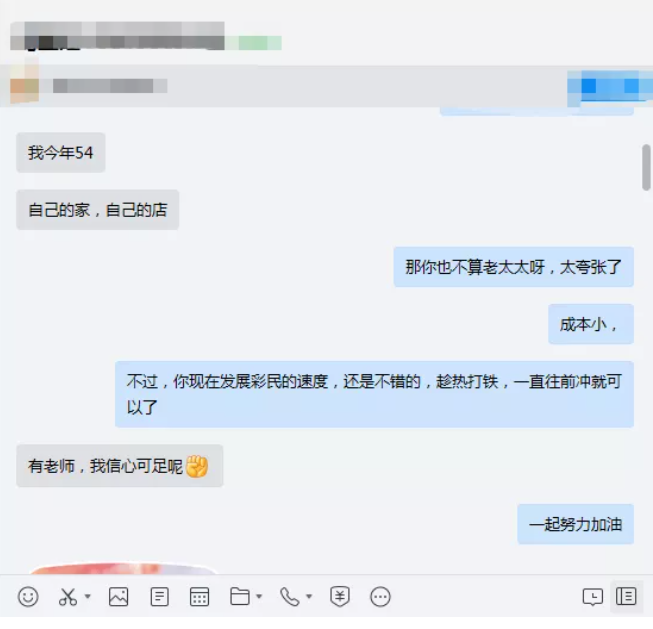Start a call with the phone icon
The height and width of the screenshot is (629, 653).
click(x=289, y=597)
